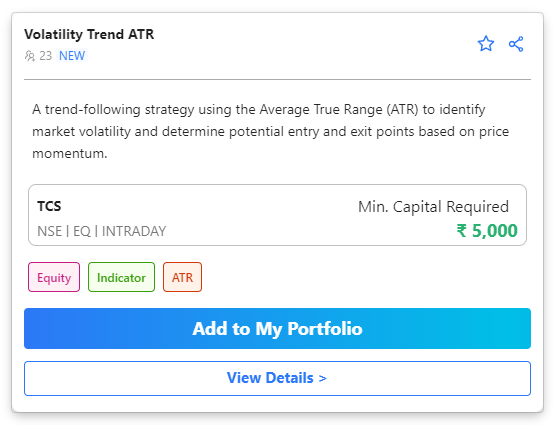Click the 5,000 capital amount

(494, 231)
